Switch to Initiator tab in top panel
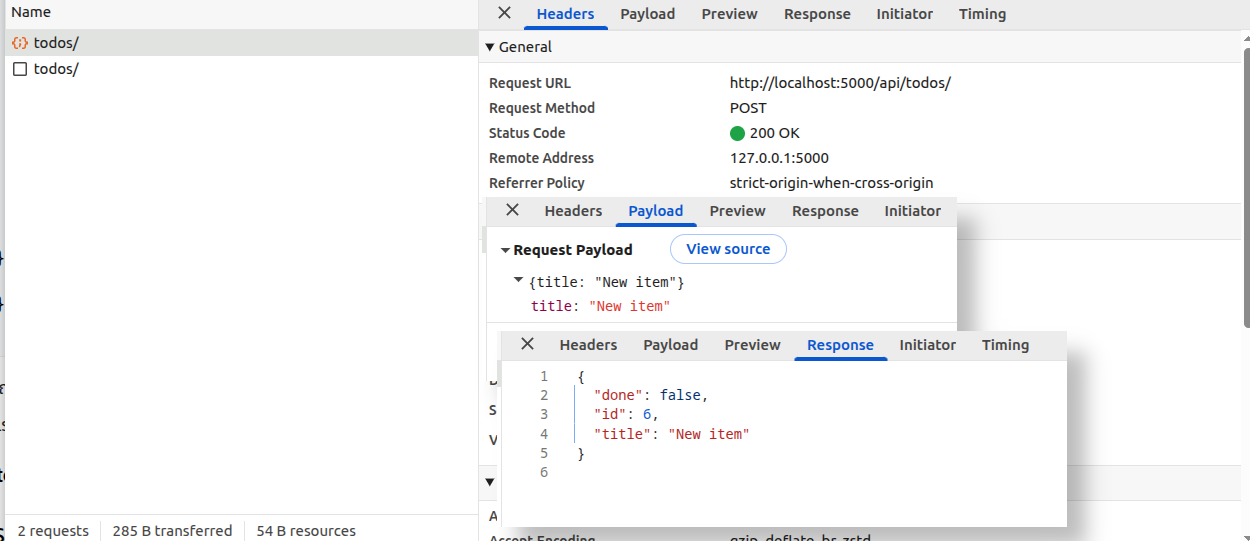Viewport: 1250px width, 541px height. [x=904, y=14]
